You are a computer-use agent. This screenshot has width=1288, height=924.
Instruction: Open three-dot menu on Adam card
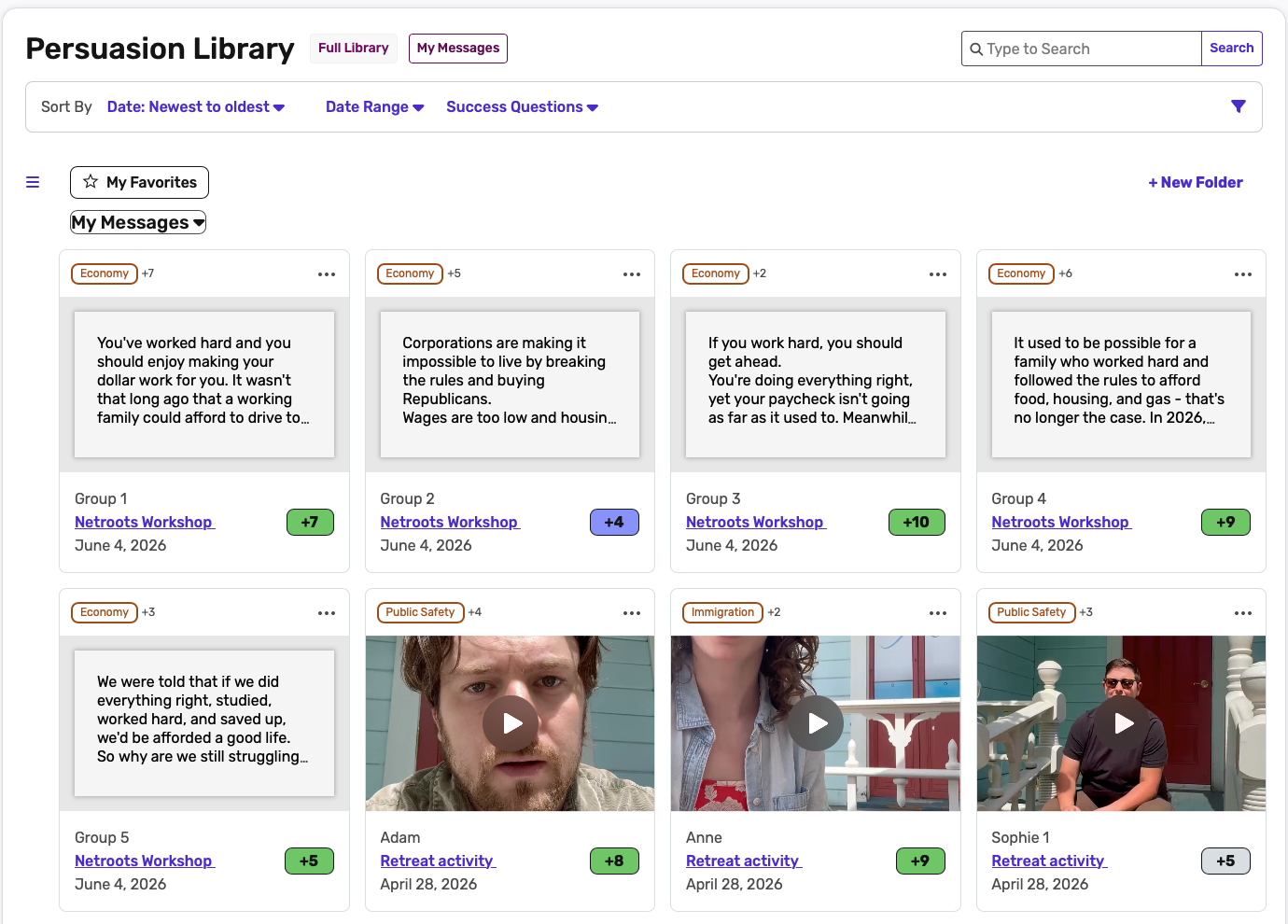tap(632, 613)
